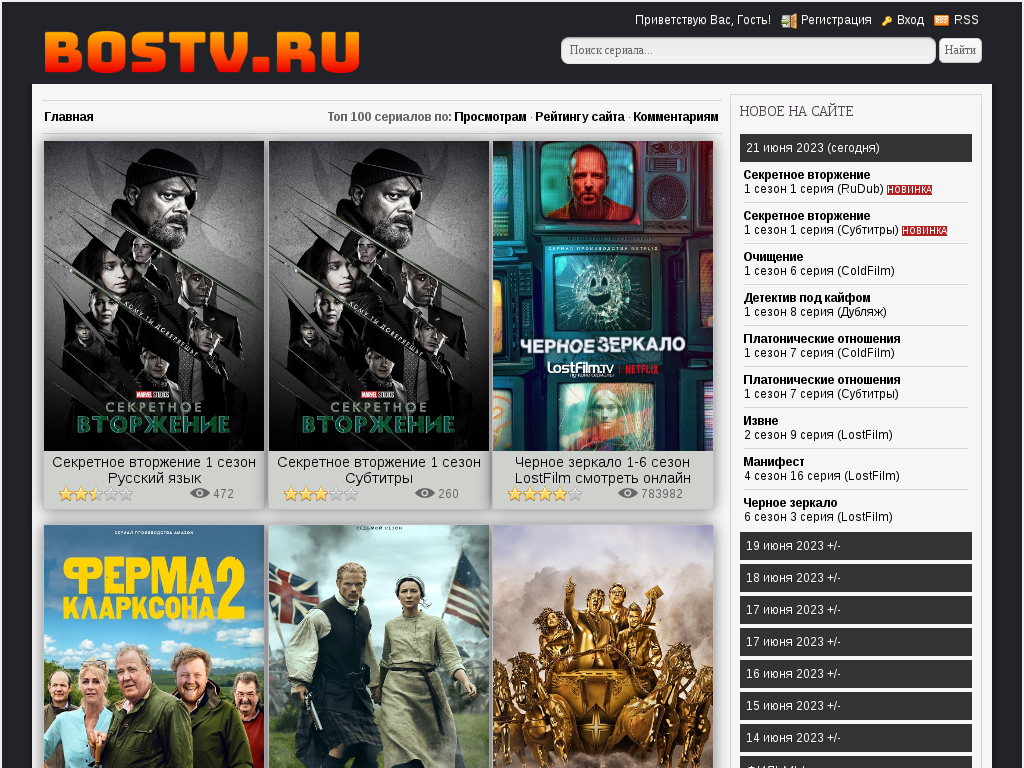The width and height of the screenshot is (1024, 768).
Task: Expand the 15 июня 2023 section
Action: click(856, 706)
